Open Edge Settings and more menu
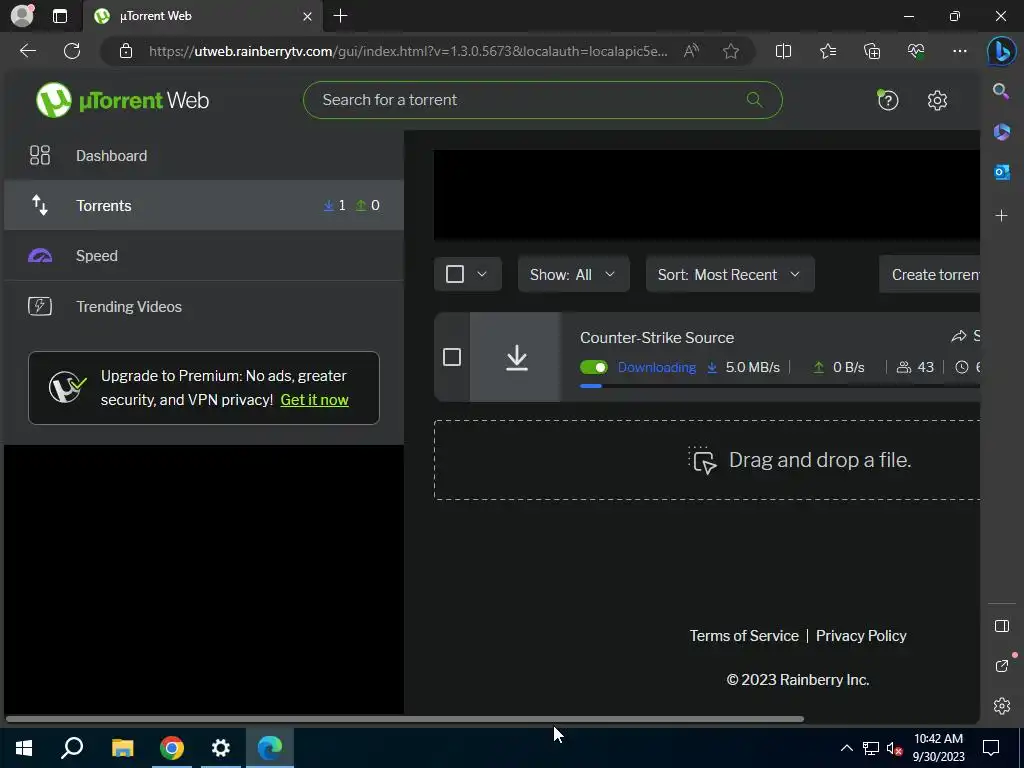Screen dimensions: 1024x768 959,51
